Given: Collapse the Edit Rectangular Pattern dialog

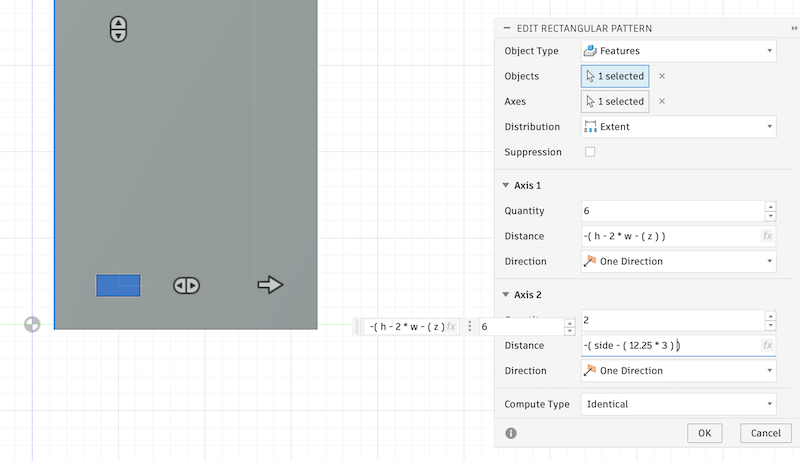Looking at the screenshot, I should click(507, 29).
